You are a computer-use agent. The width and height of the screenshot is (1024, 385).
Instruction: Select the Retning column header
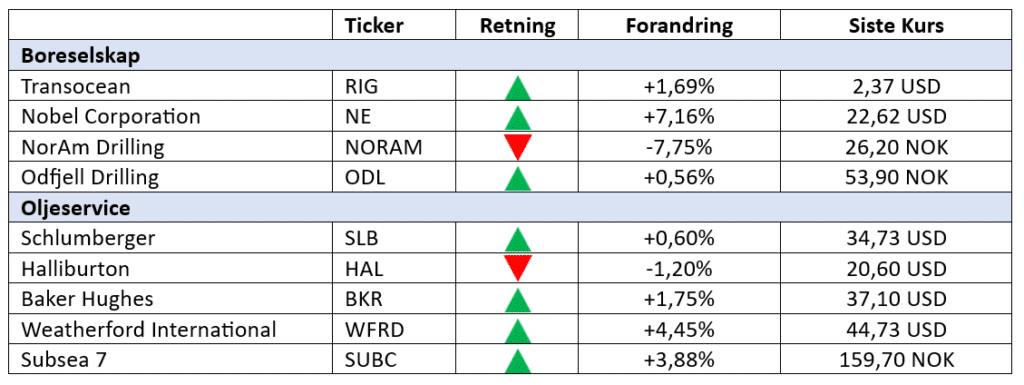[517, 25]
